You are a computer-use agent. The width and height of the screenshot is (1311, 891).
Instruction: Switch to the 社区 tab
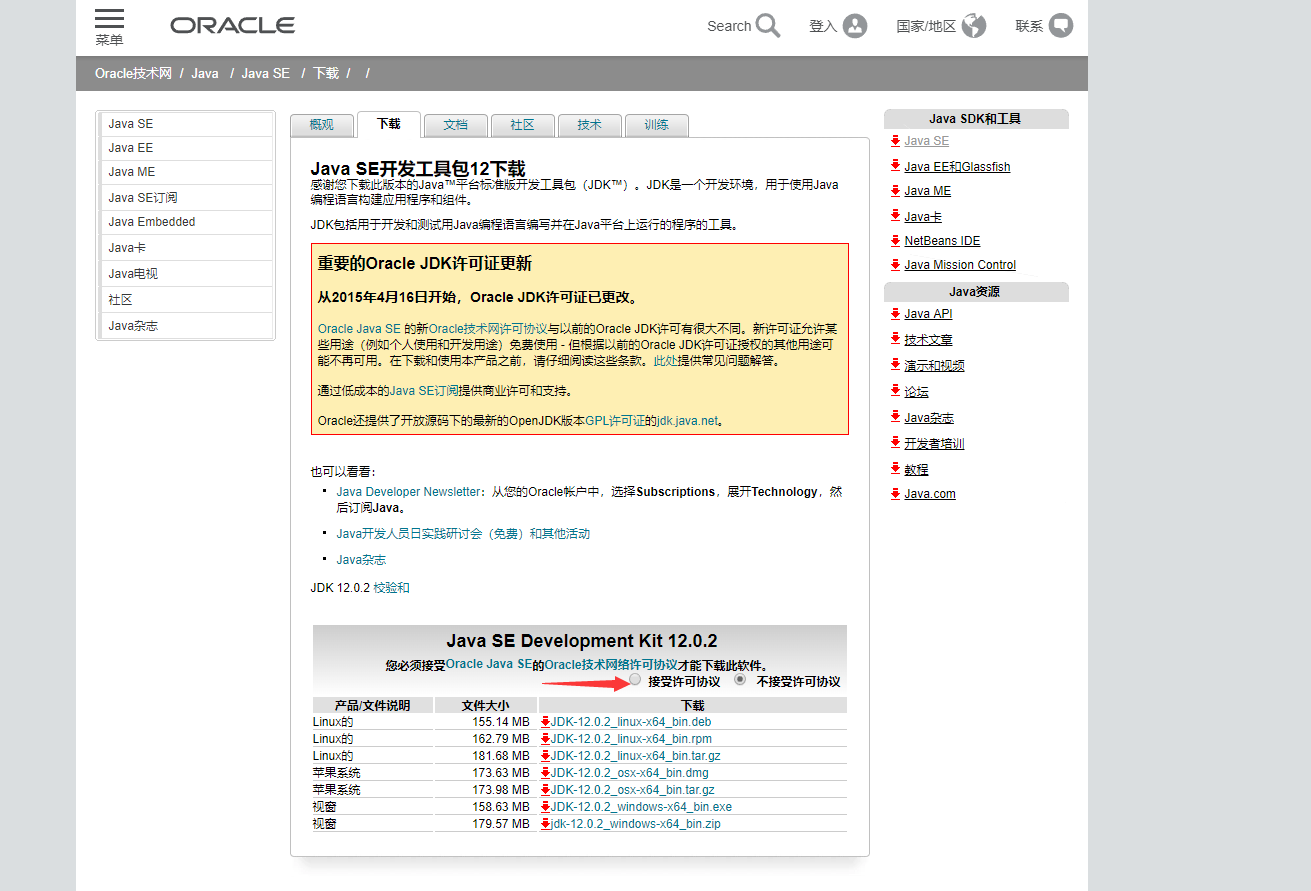click(523, 125)
